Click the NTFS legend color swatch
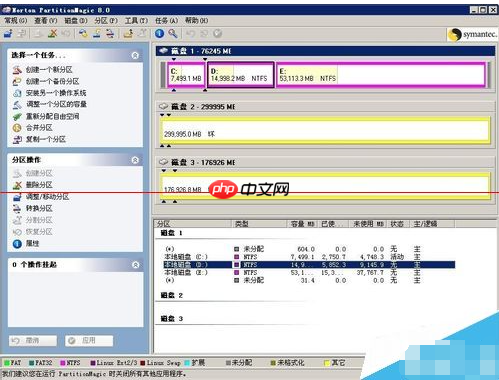The image size is (499, 380). tap(63, 363)
